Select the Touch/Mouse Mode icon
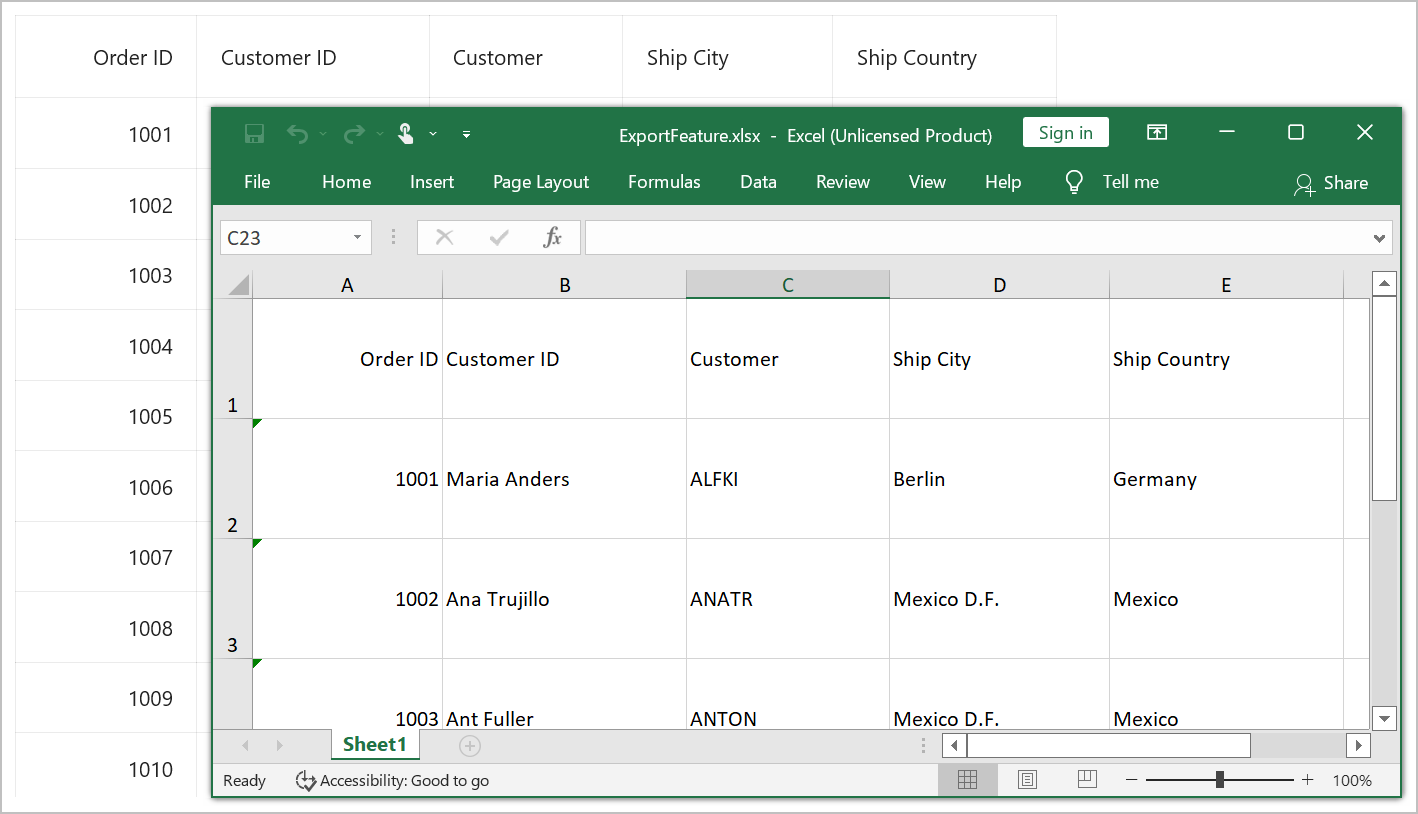This screenshot has height=814, width=1418. click(405, 132)
